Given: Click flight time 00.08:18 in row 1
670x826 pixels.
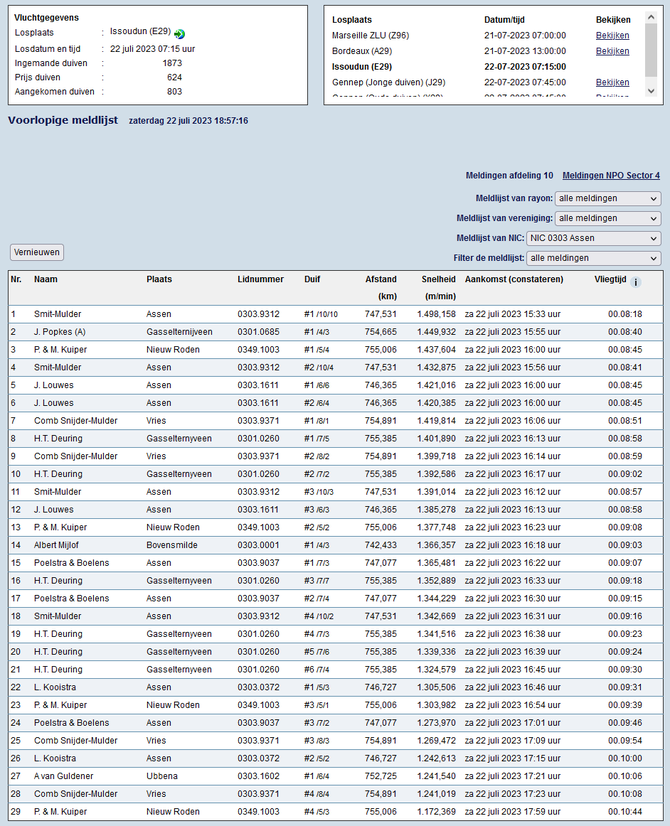Looking at the screenshot, I should point(625,314).
